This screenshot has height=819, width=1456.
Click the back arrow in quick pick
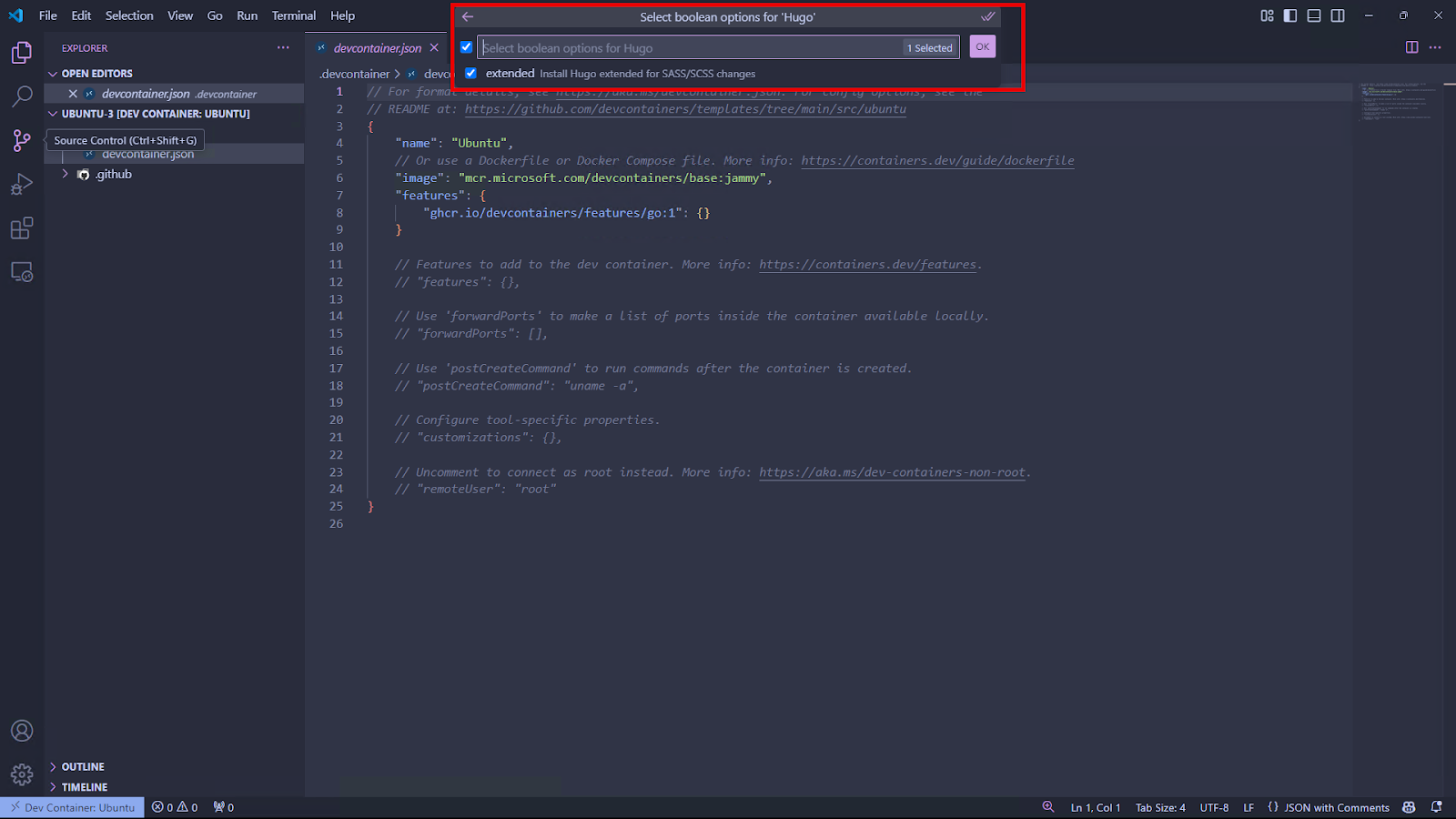coord(468,17)
